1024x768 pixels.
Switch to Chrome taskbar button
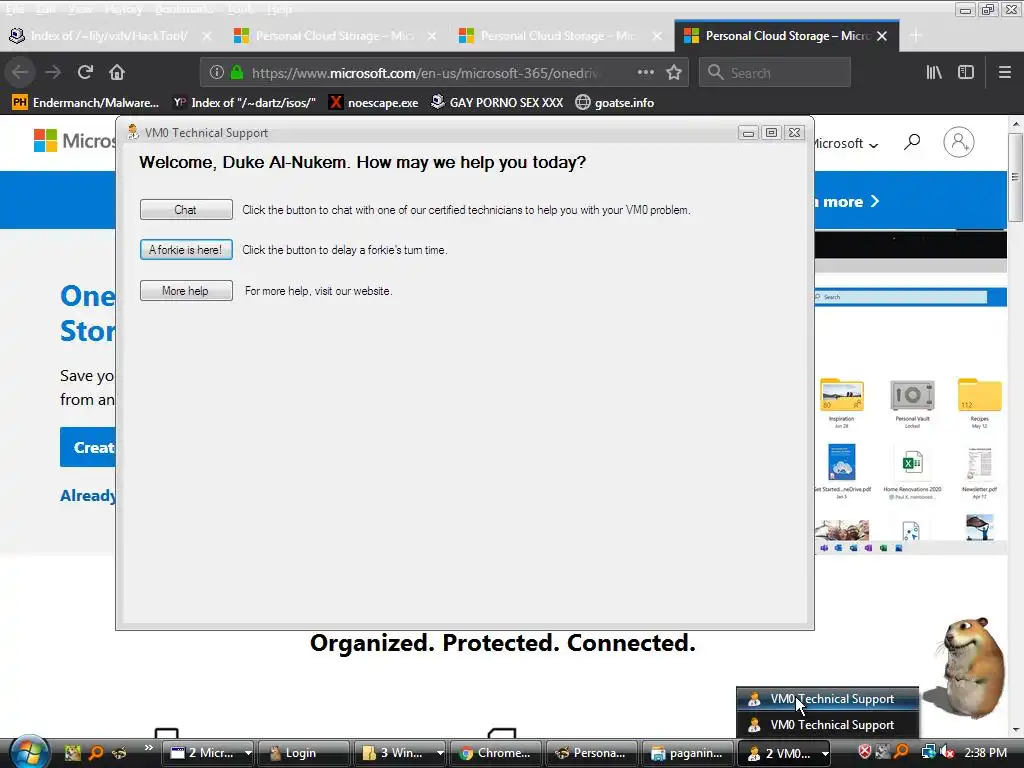pyautogui.click(x=496, y=753)
